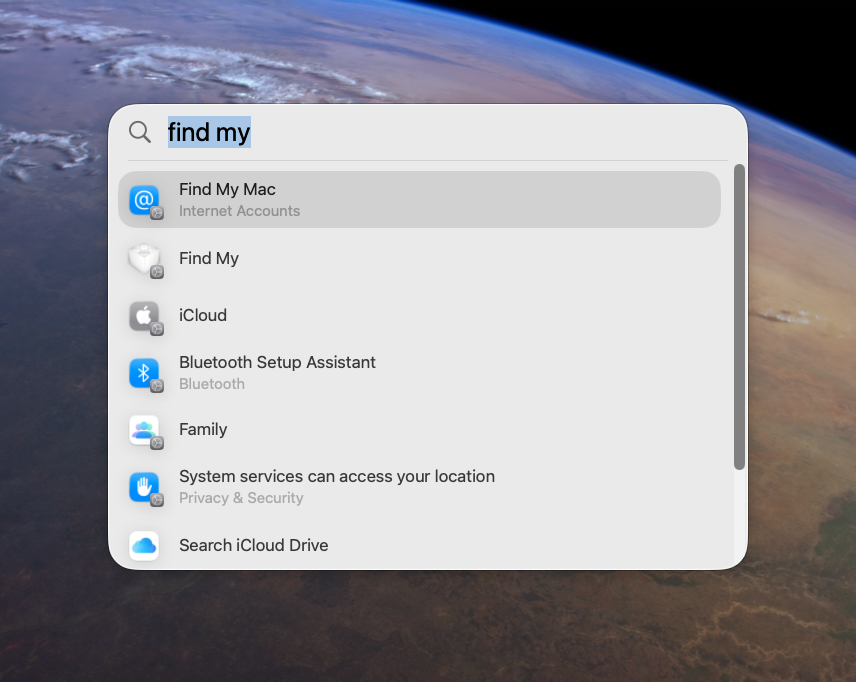Click the Internet Accounts @ icon

[145, 200]
